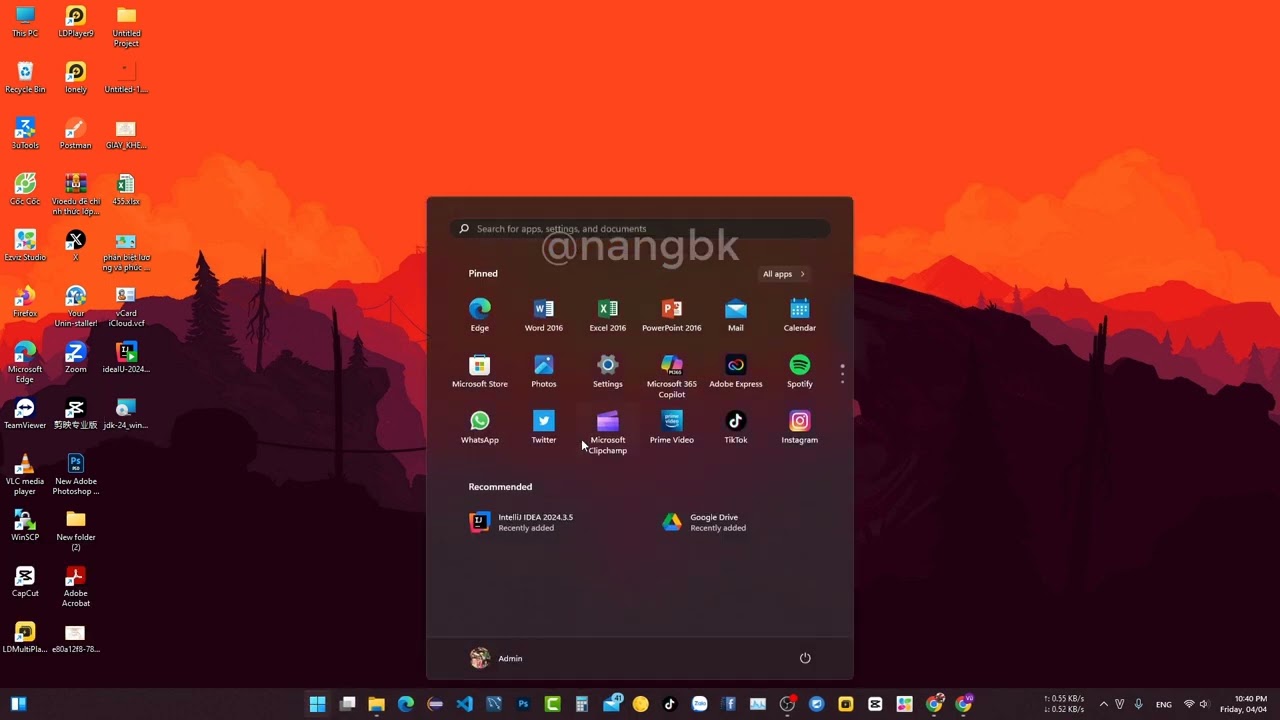
Task: Select the Zoom desktop shortcut
Action: coord(76,358)
